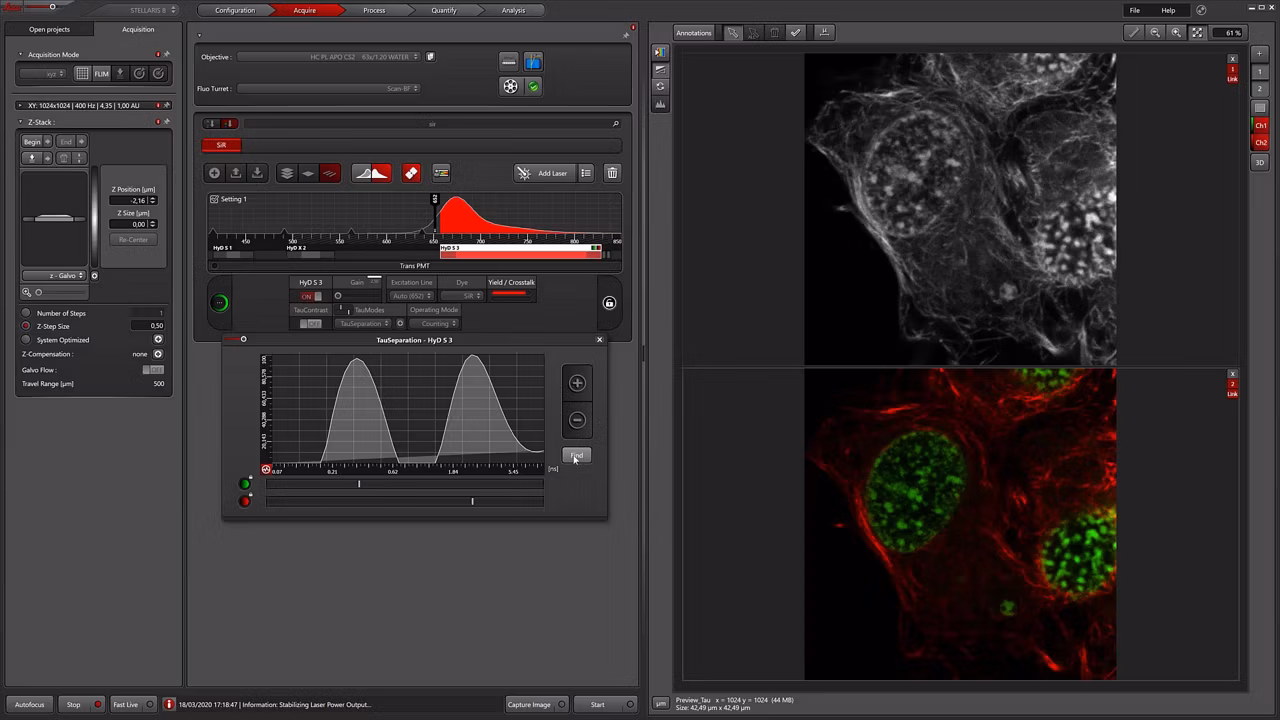Select the FLIM acquisition mode icon

coord(101,73)
